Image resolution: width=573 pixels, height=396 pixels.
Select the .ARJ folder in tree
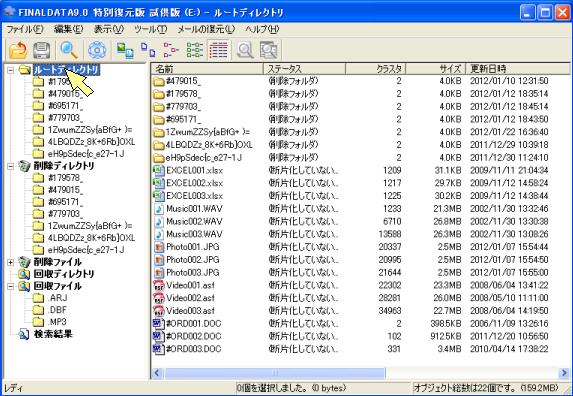[x=58, y=298]
